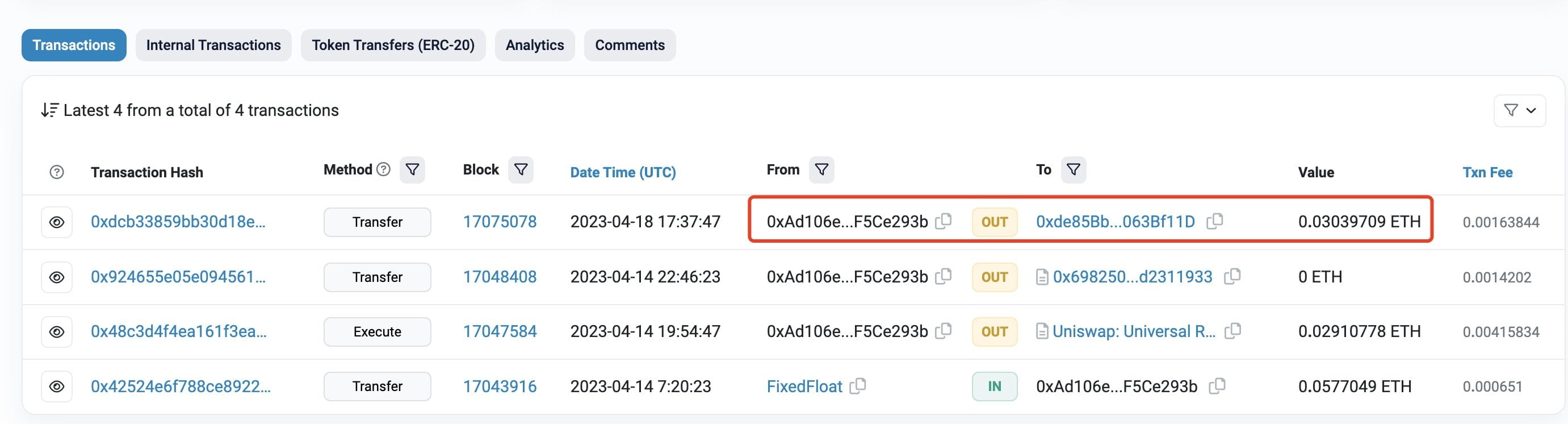1568x424 pixels.
Task: Click the help icon beside Transaction Hash
Action: click(x=57, y=172)
